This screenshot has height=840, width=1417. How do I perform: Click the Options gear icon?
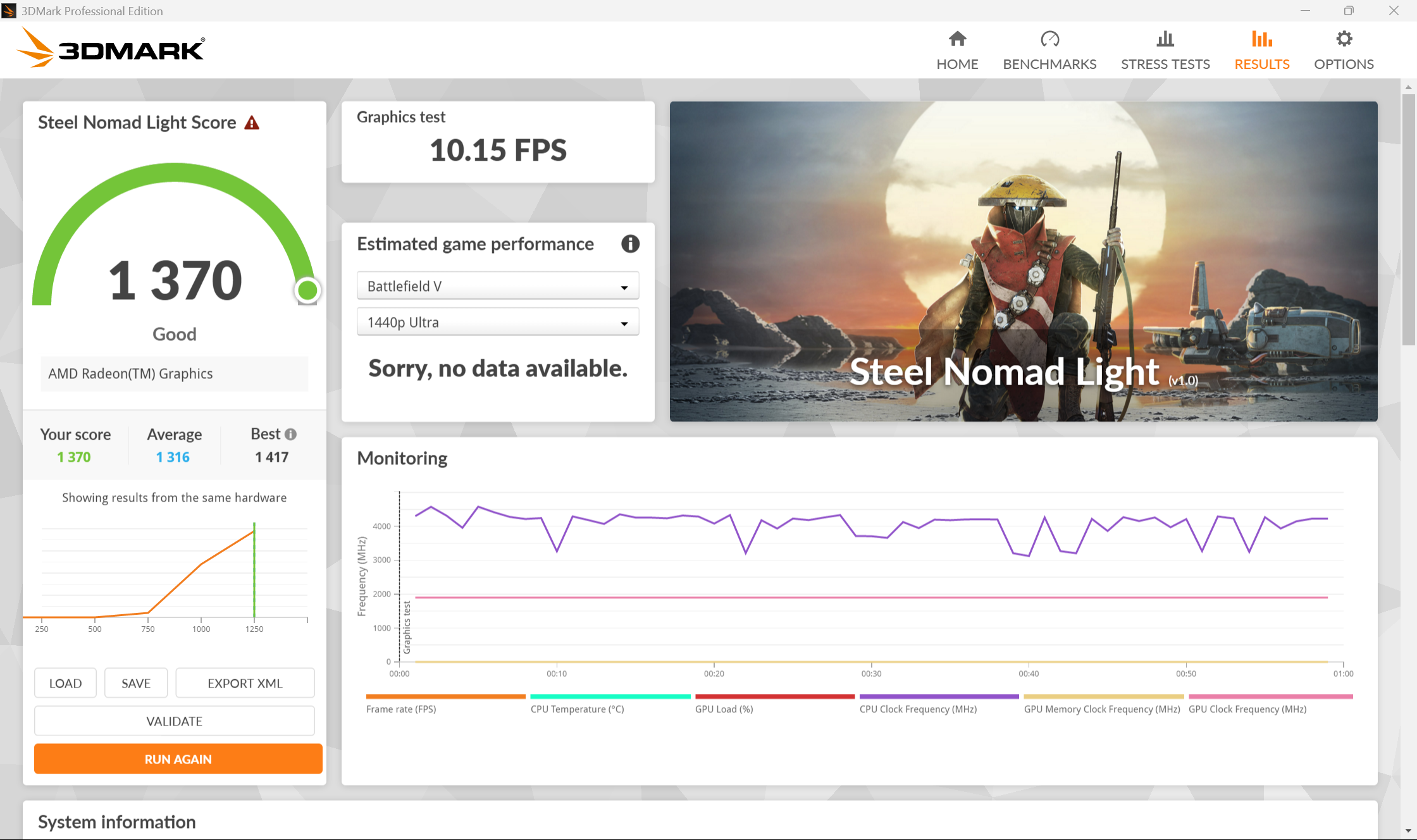1344,39
